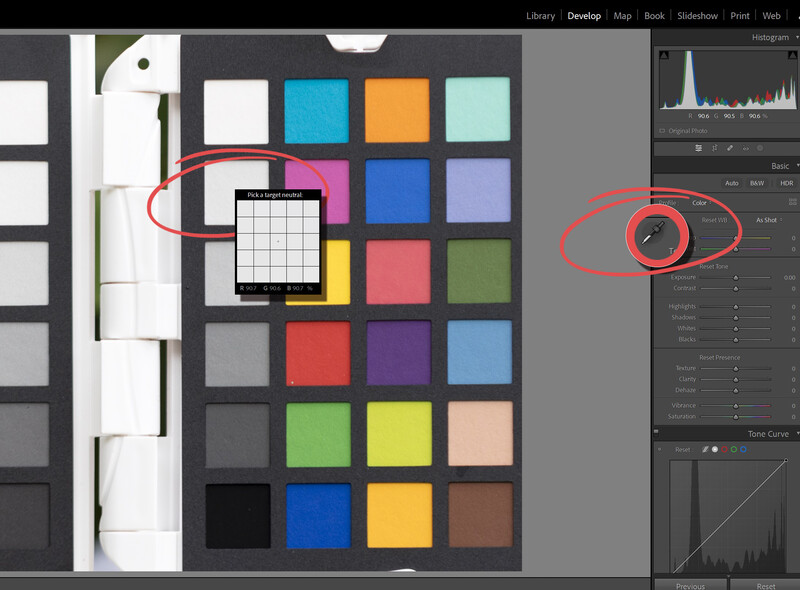Switch to the Library module
This screenshot has height=590, width=800.
(540, 16)
